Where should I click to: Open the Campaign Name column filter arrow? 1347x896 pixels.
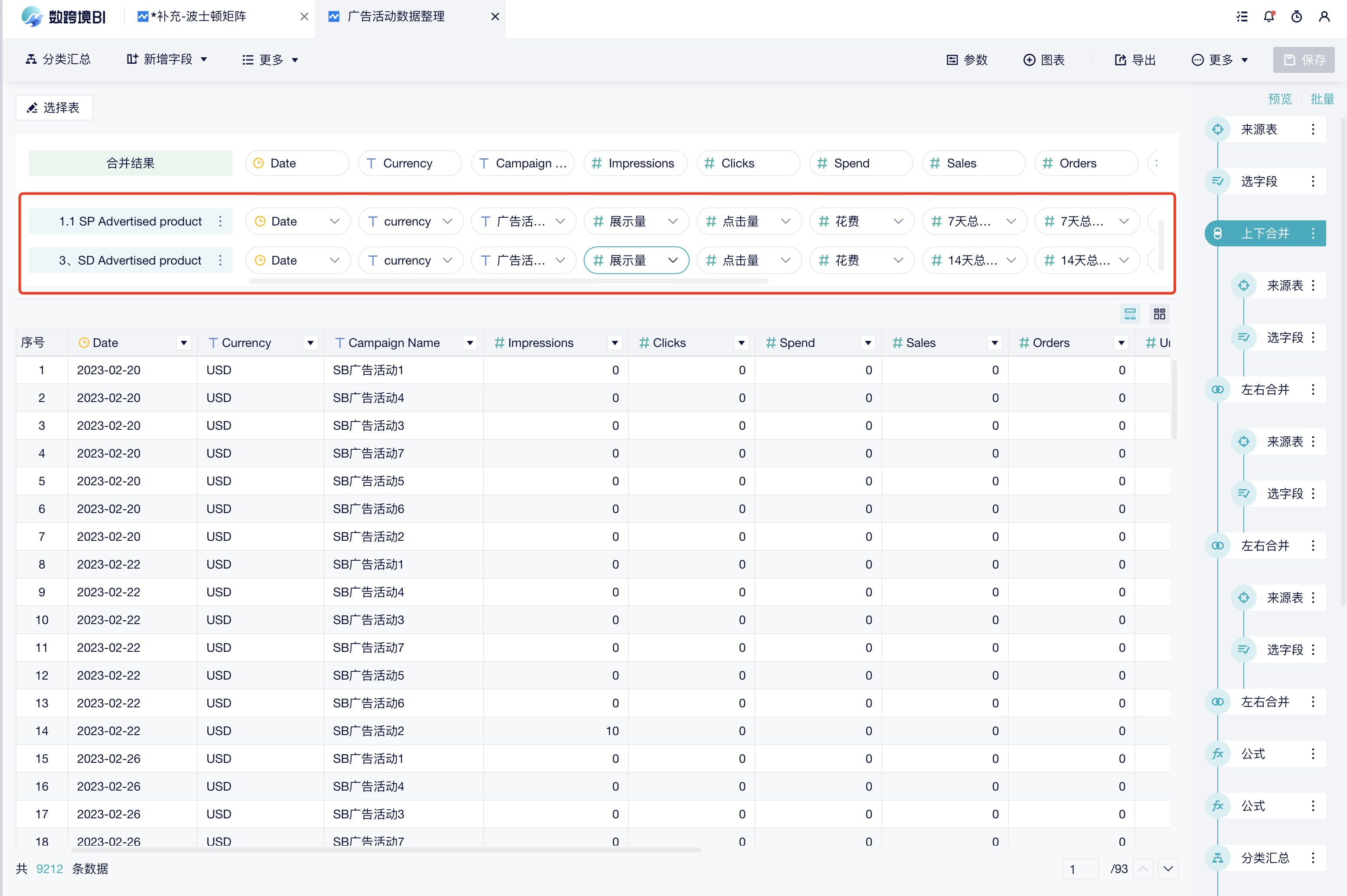(x=470, y=343)
